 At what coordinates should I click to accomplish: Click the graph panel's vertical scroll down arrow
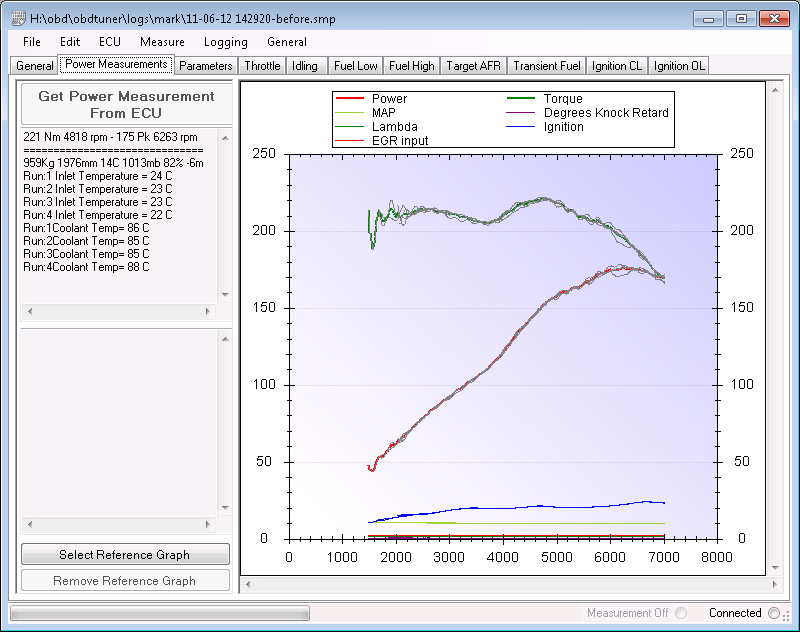(775, 568)
